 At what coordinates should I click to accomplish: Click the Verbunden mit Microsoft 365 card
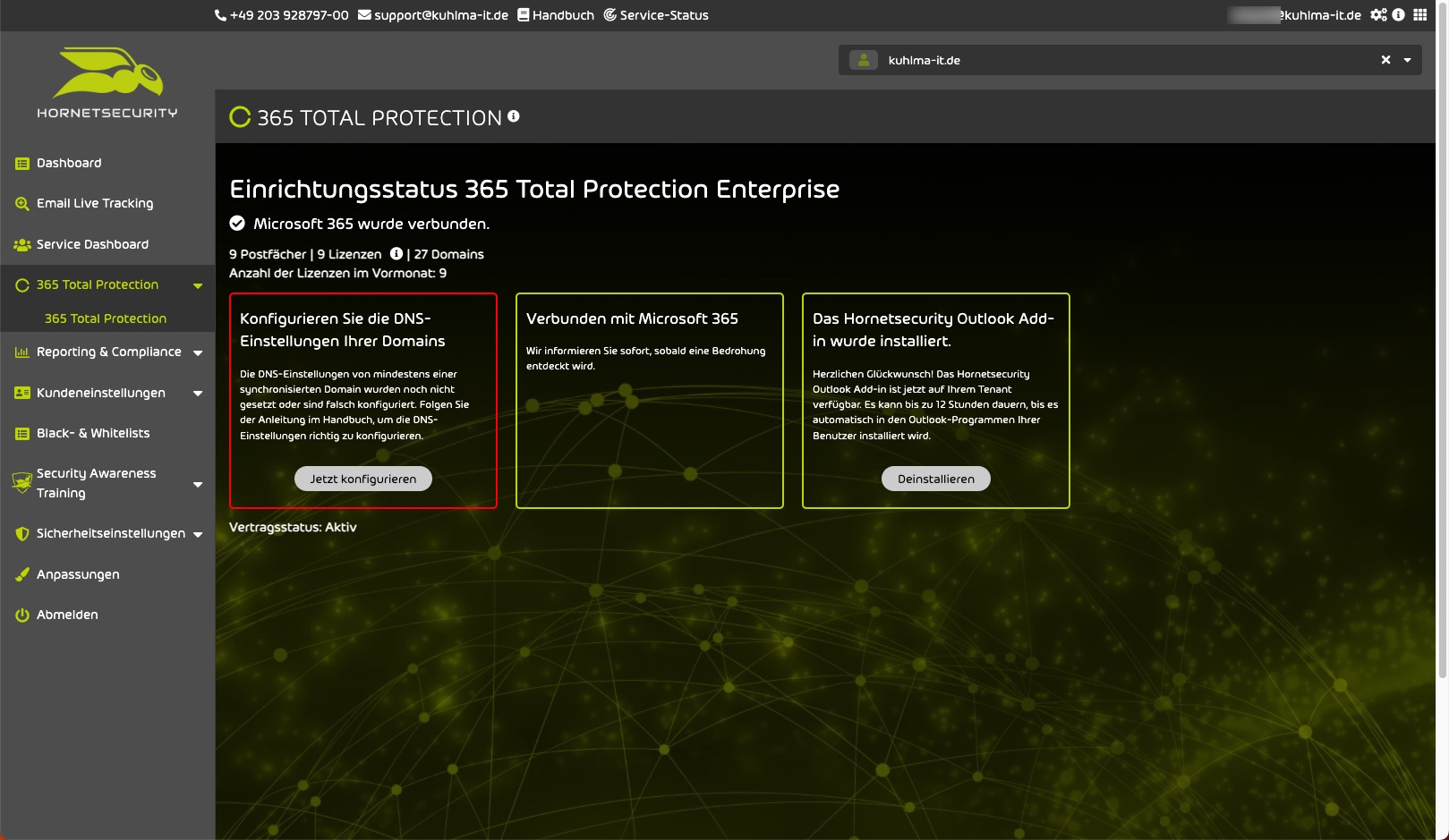click(650, 401)
